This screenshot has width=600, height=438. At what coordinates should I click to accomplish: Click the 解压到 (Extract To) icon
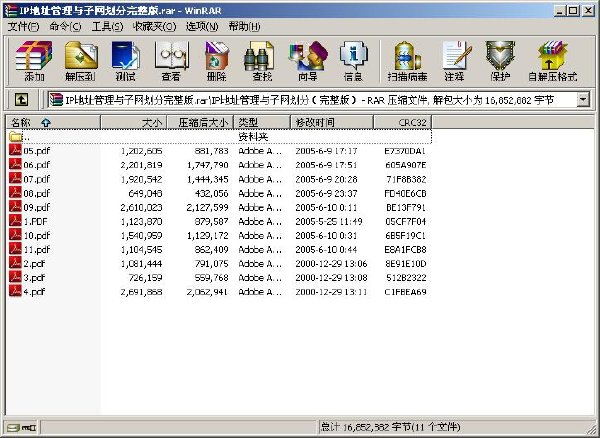(x=81, y=56)
